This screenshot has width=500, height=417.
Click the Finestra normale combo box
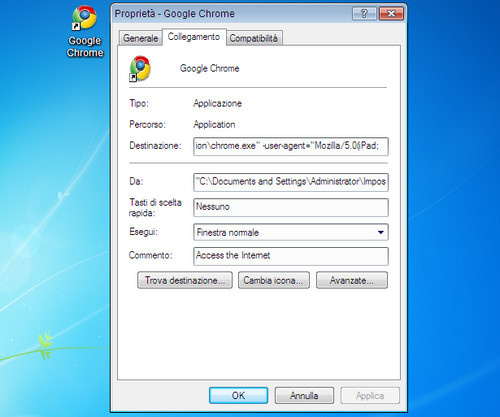tap(291, 232)
